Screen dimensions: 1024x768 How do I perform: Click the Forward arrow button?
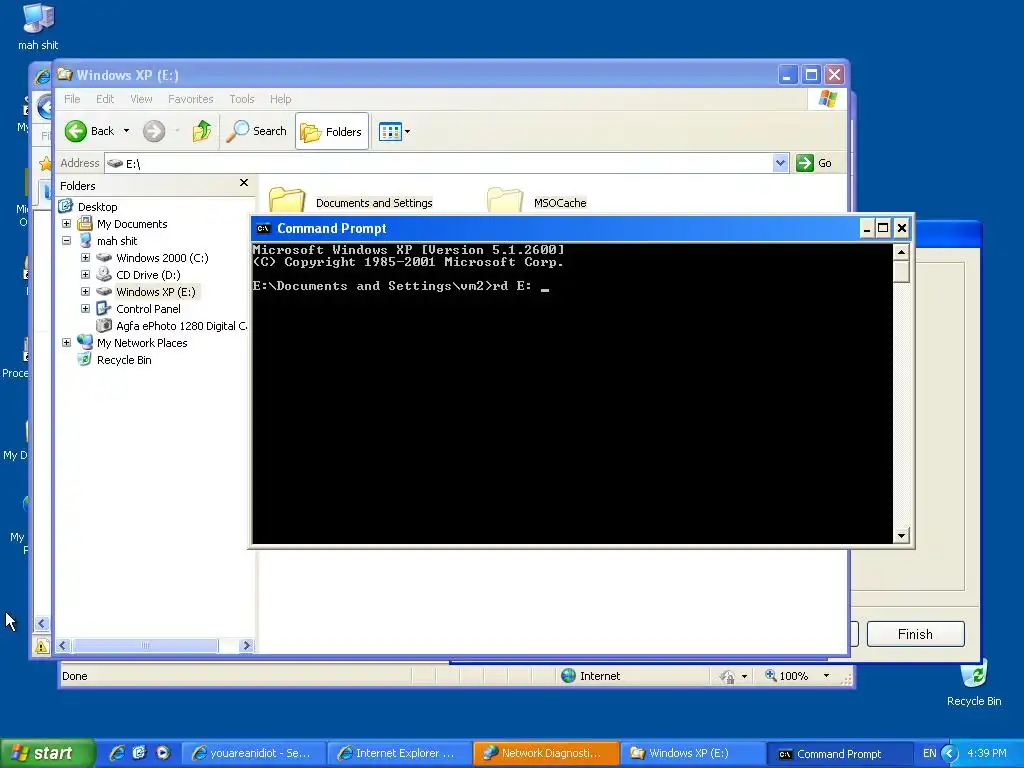tap(154, 131)
